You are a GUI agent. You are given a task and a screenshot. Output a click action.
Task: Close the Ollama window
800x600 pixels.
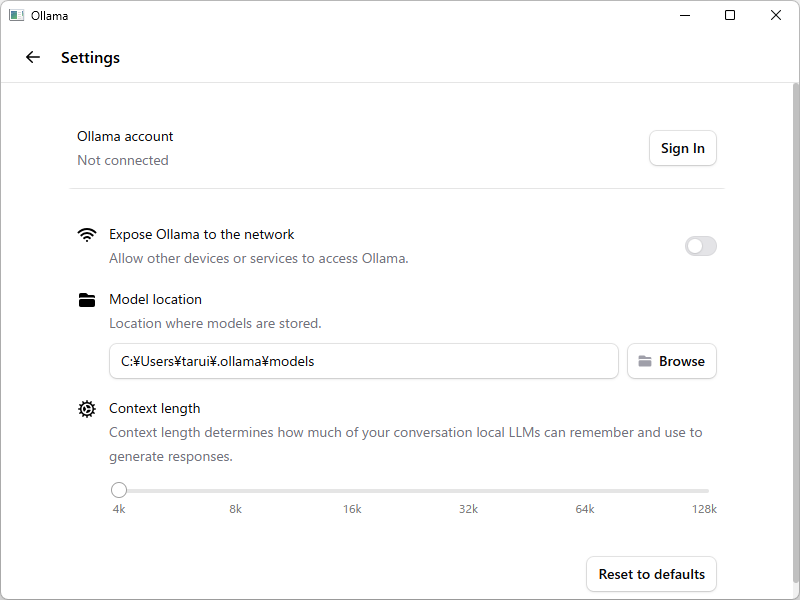(x=776, y=15)
